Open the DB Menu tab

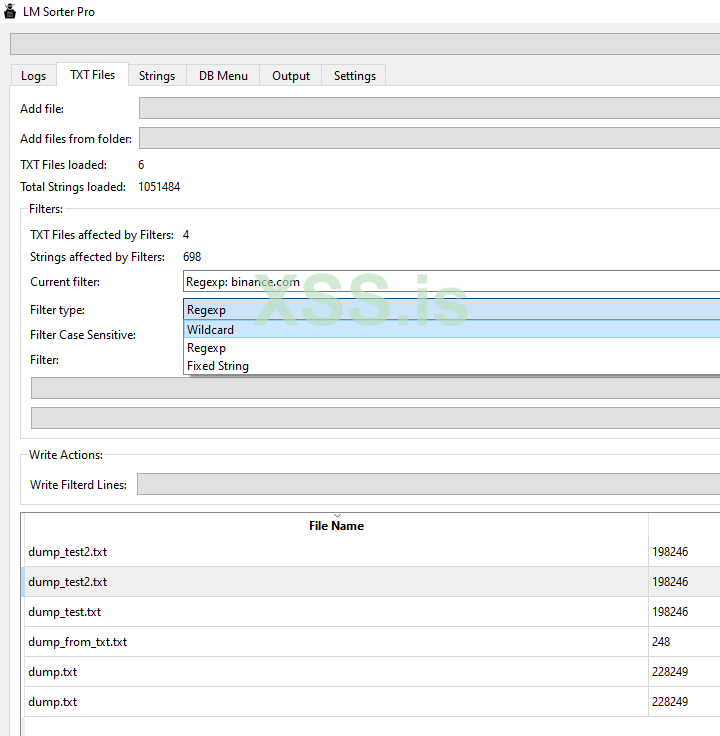223,76
